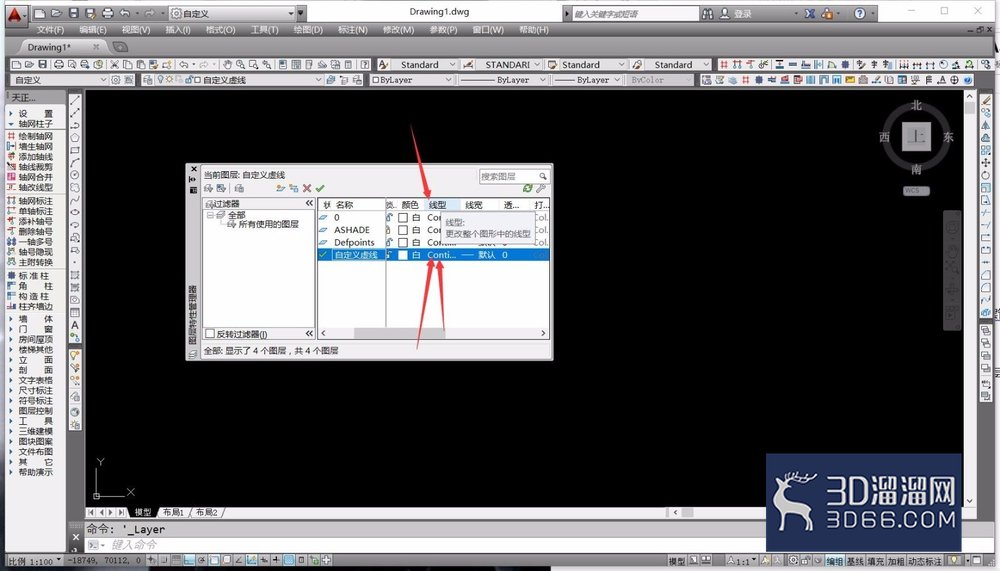Click the 上 face of the ViewCube
The image size is (1000, 571).
tap(916, 136)
